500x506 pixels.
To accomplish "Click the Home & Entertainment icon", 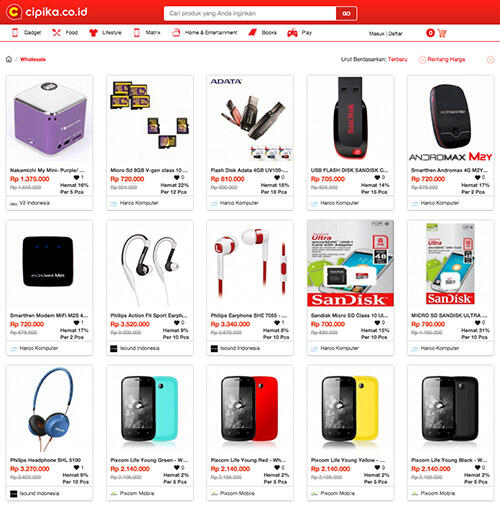I will click(176, 33).
